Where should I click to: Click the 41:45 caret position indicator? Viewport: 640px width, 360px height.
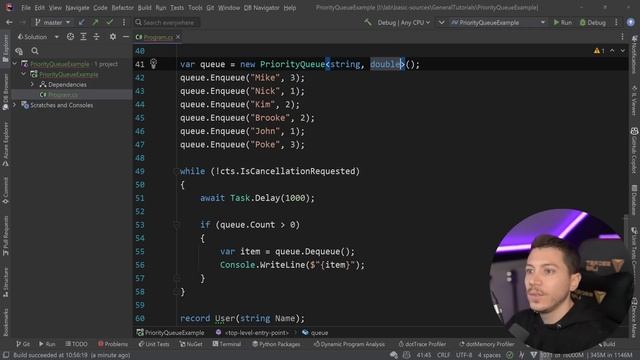pyautogui.click(x=424, y=356)
